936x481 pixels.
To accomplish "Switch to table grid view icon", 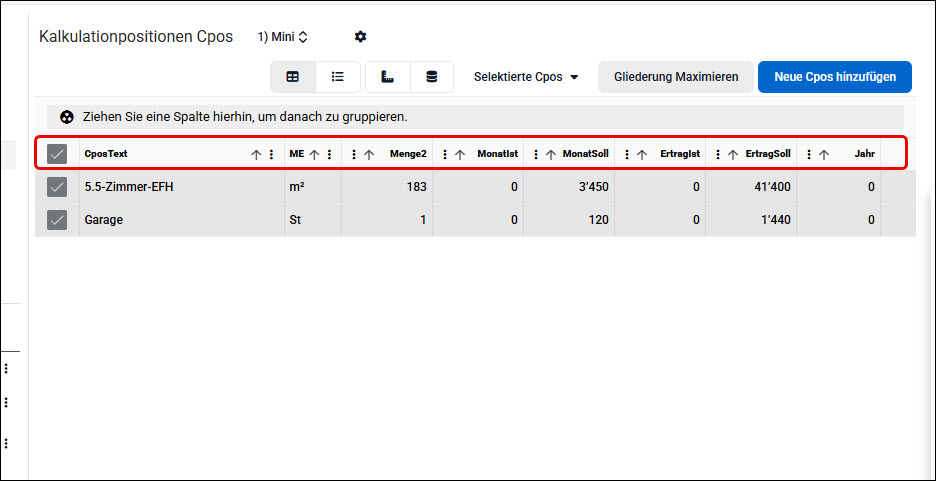I will (292, 77).
